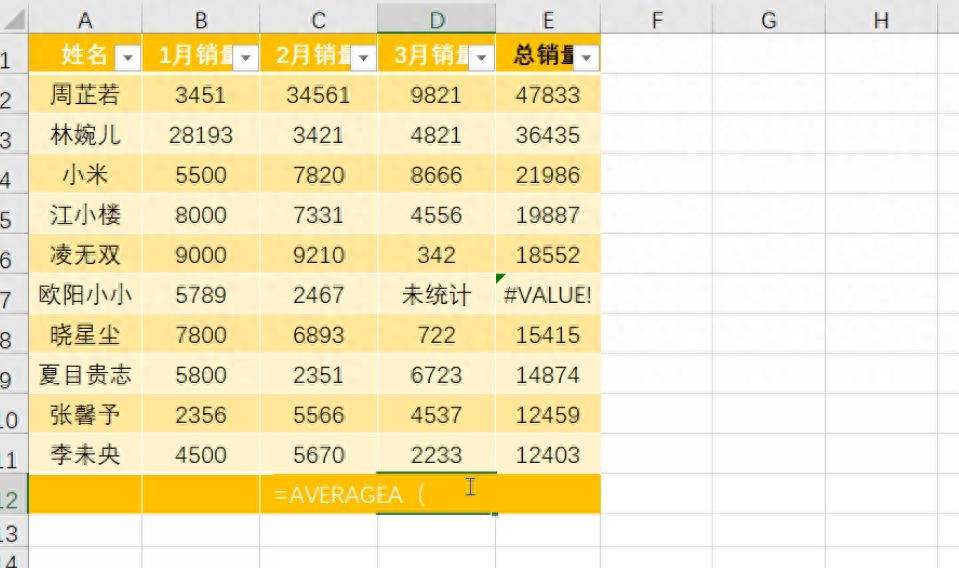Click the cell containing 3451

click(x=201, y=95)
